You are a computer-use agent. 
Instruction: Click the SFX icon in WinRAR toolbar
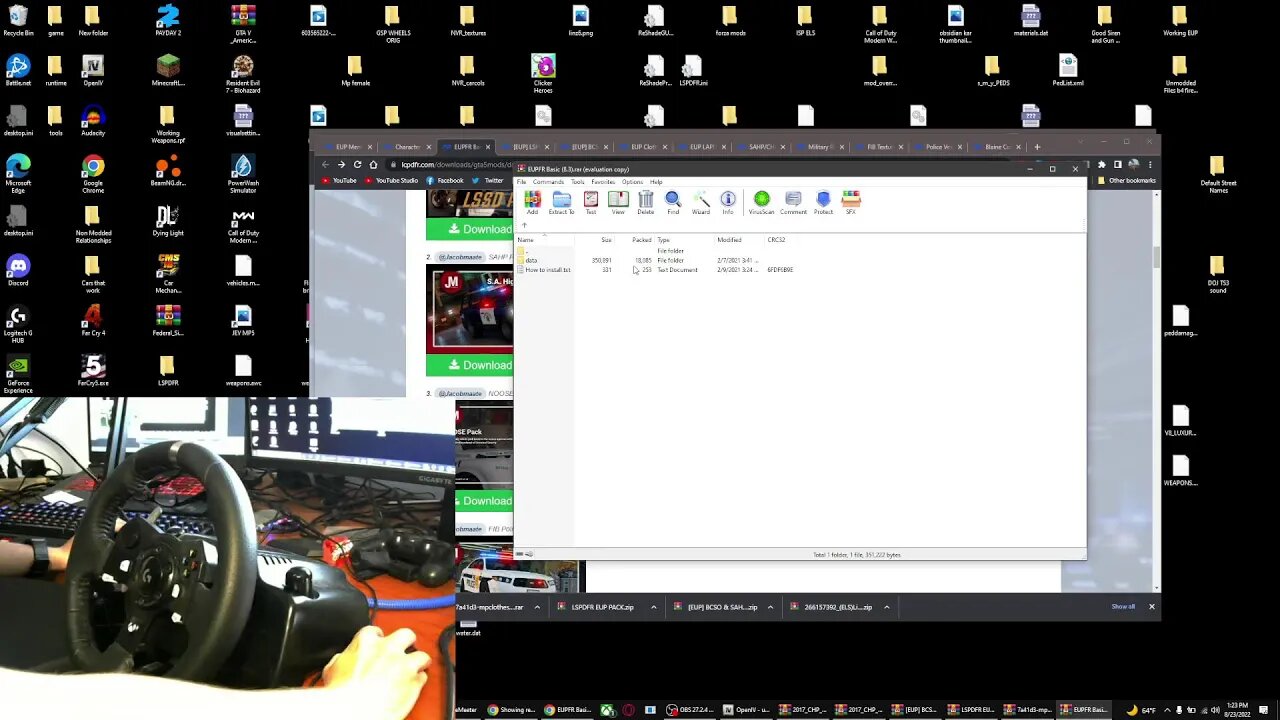point(851,203)
